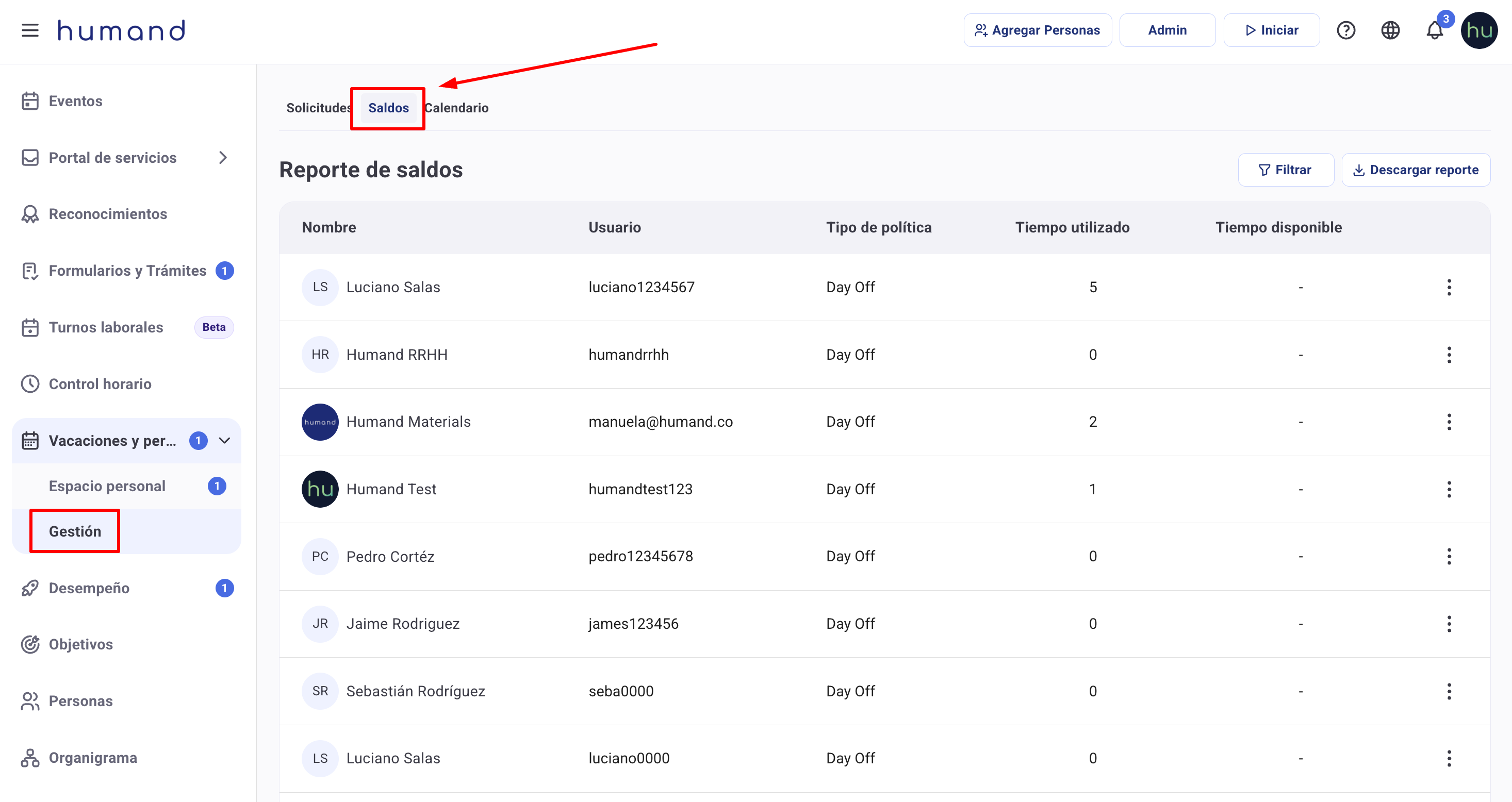Open Eventos in the sidebar
1512x802 pixels.
click(75, 101)
